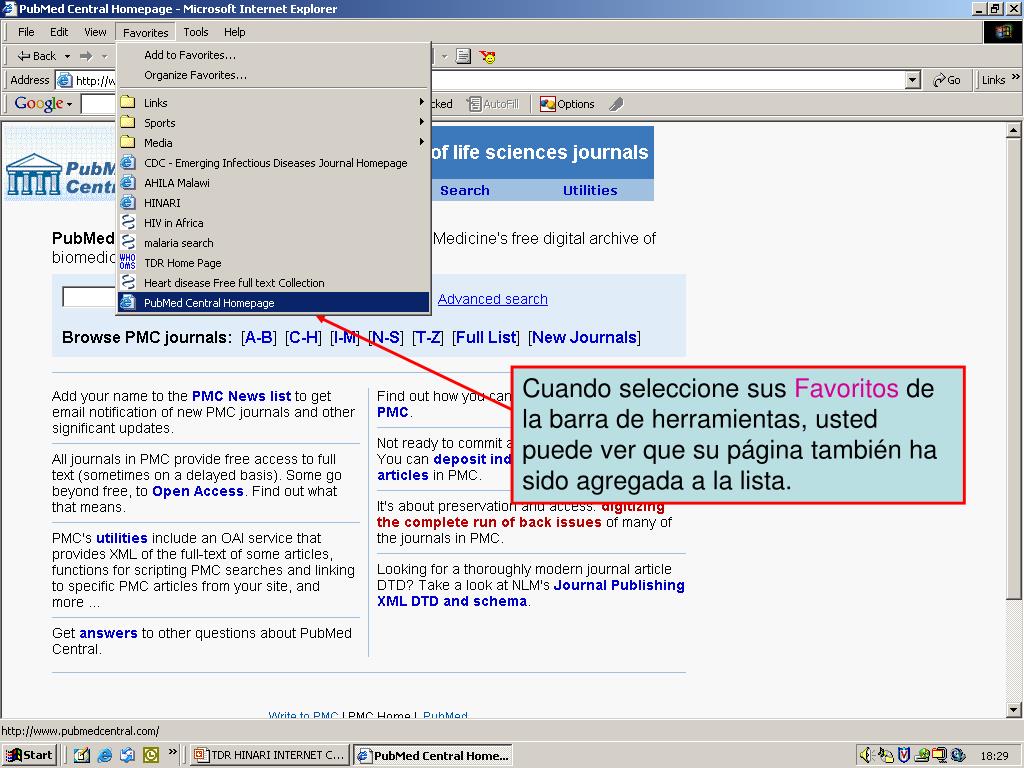1024x768 pixels.
Task: Click the first quick launch notepad icon
Action: point(82,756)
